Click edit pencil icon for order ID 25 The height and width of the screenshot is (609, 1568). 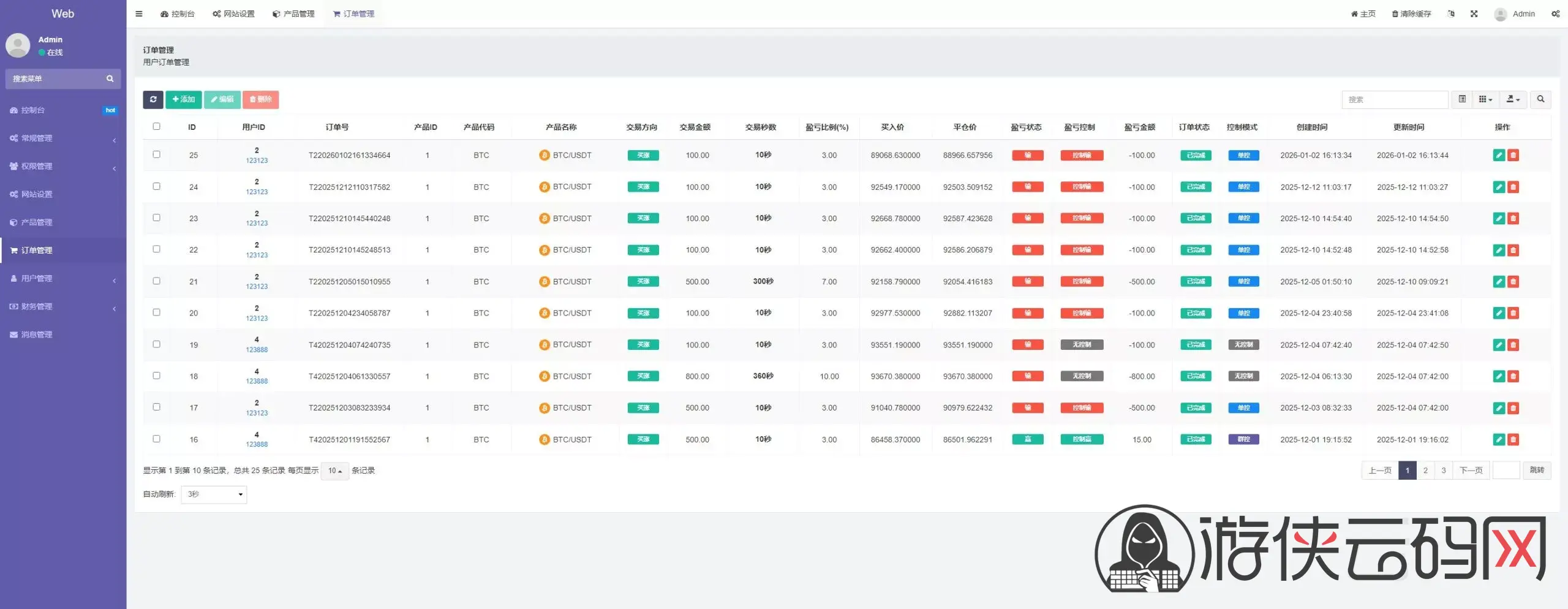point(1498,156)
